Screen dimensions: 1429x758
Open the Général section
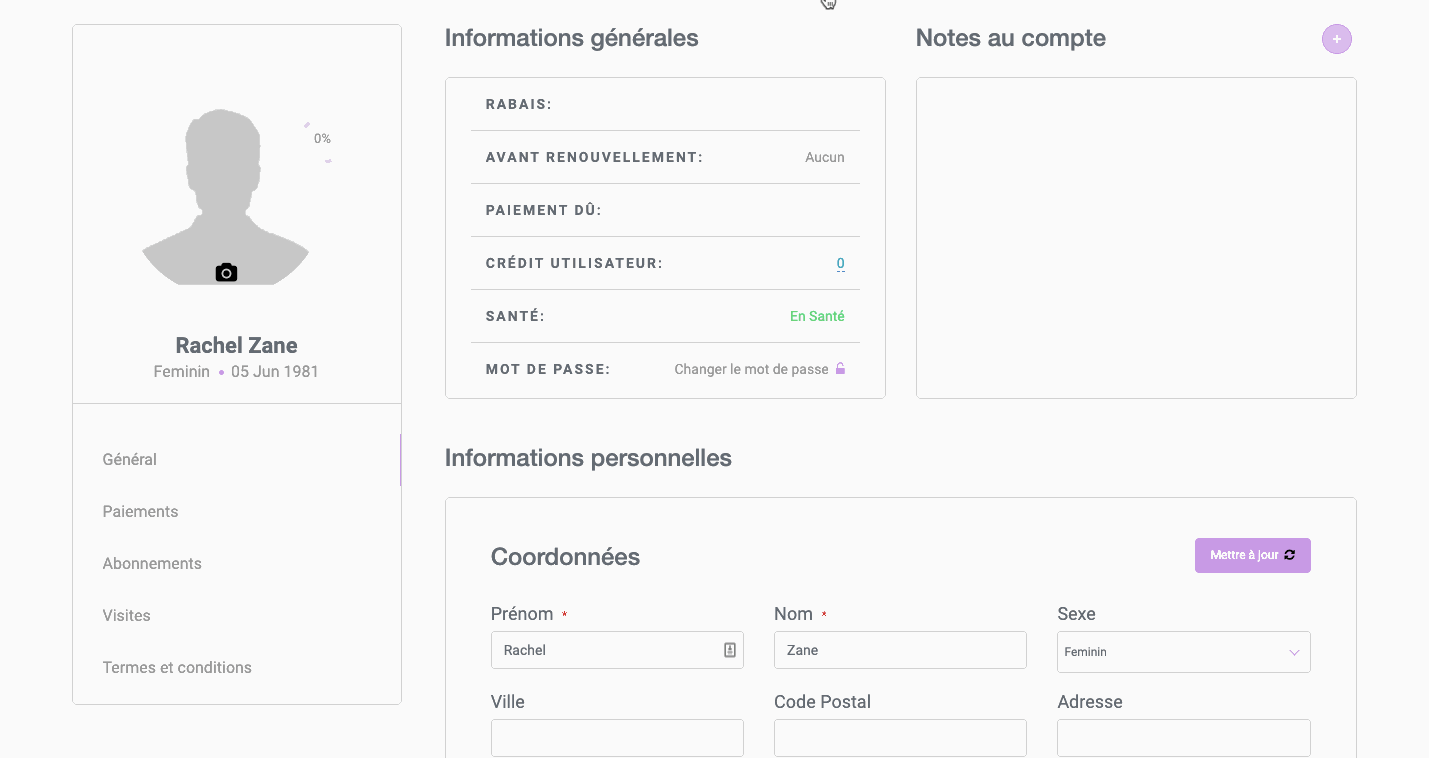click(x=130, y=460)
